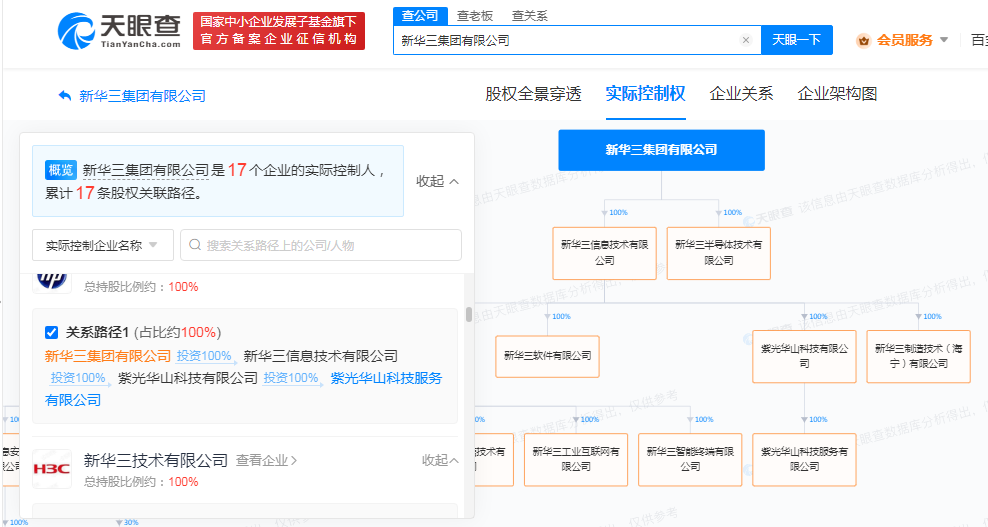This screenshot has width=988, height=527.
Task: Click the H3C company logo
Action: point(52,469)
